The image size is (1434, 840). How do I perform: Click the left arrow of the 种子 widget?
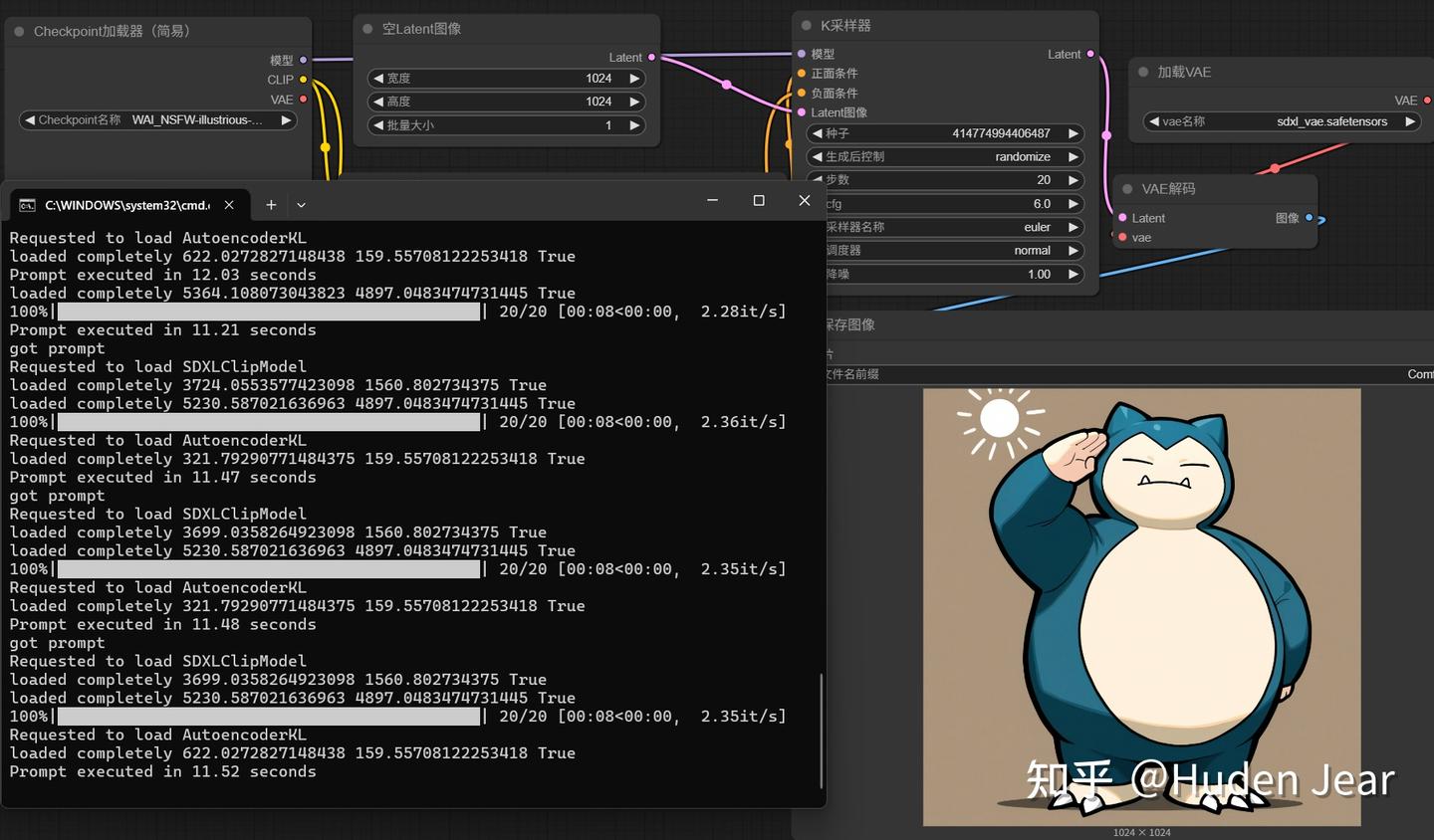818,133
